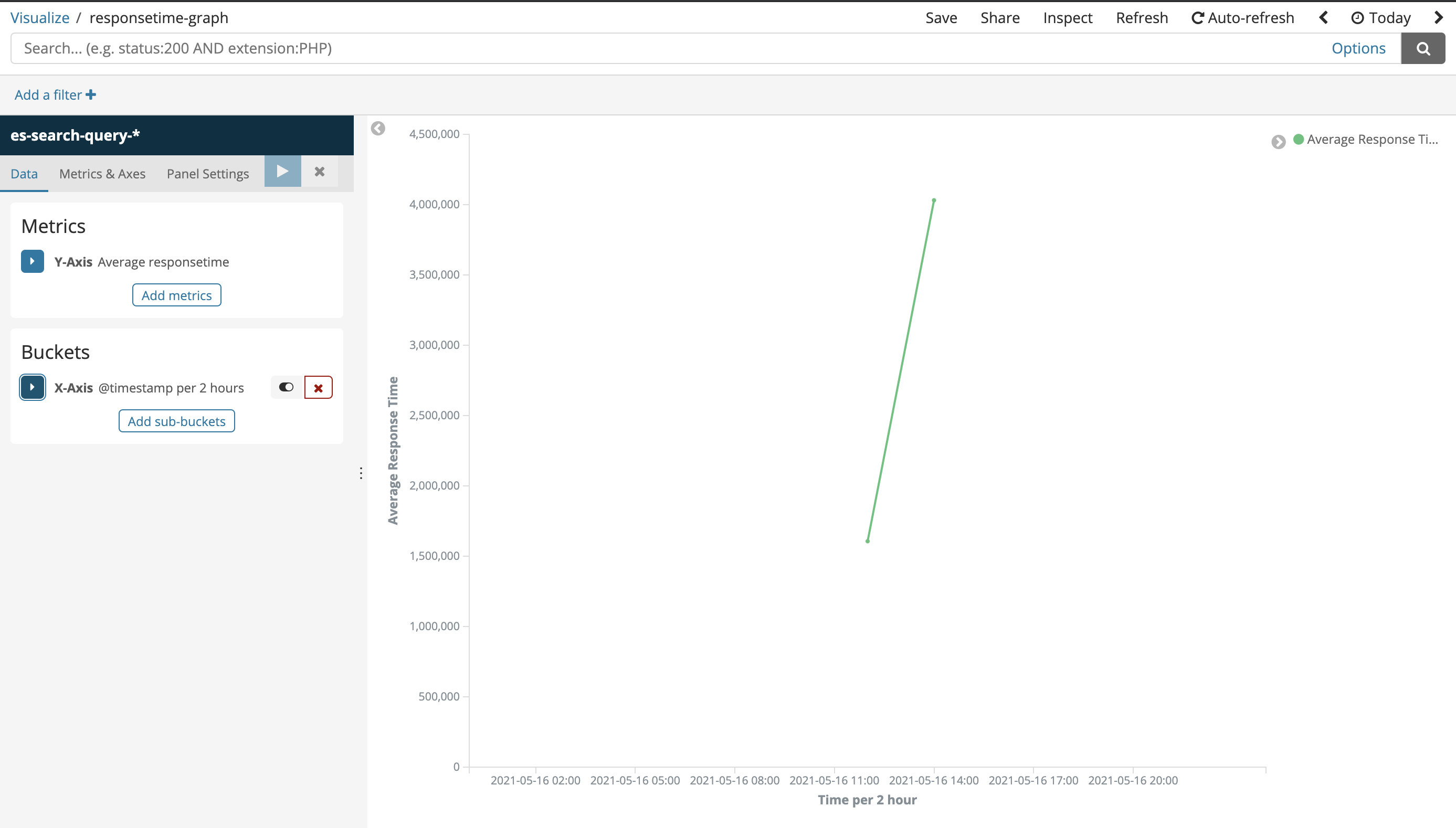Discard changes with the X icon beside play
The height and width of the screenshot is (828, 1456).
click(x=319, y=171)
